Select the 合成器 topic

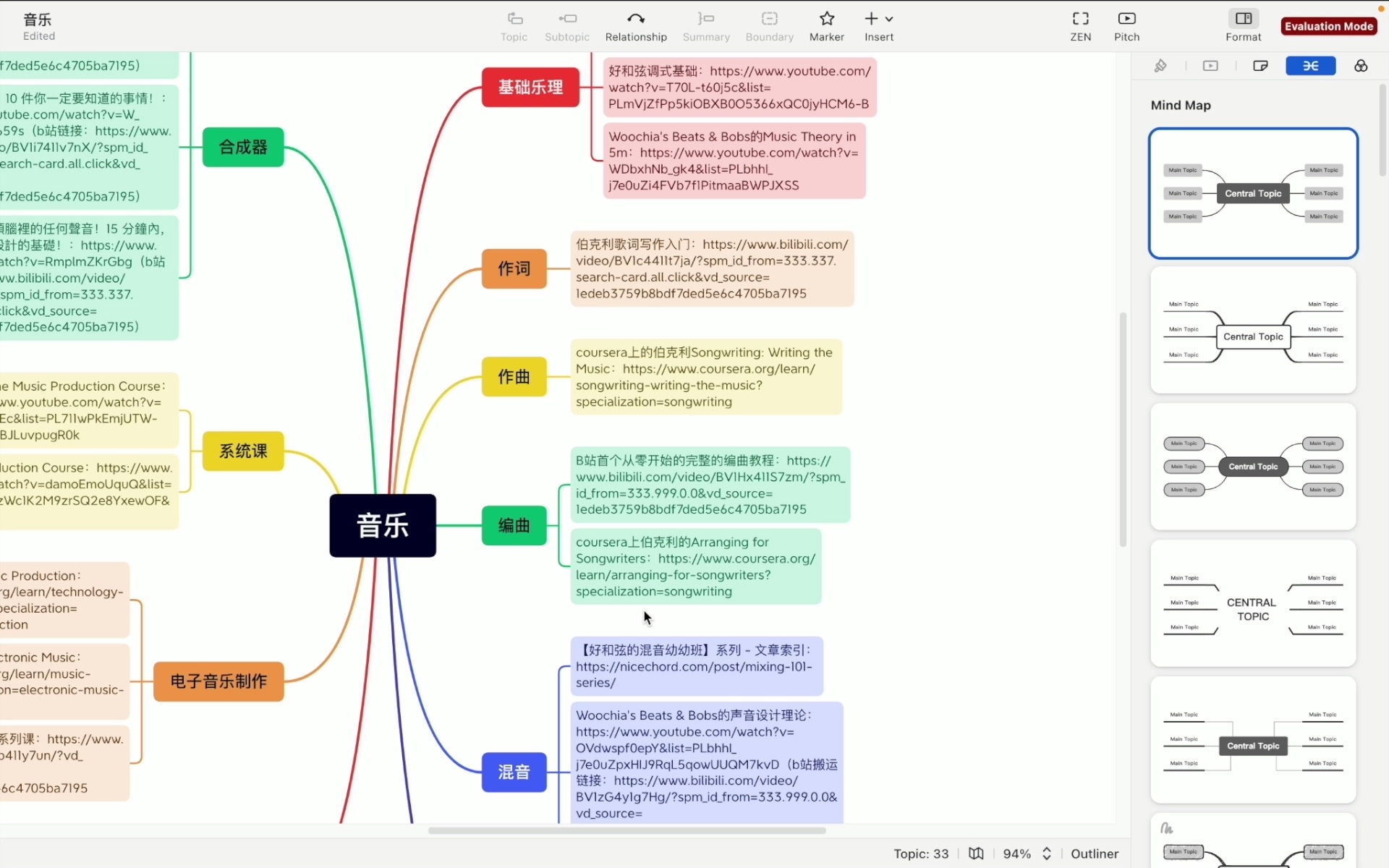pos(243,148)
